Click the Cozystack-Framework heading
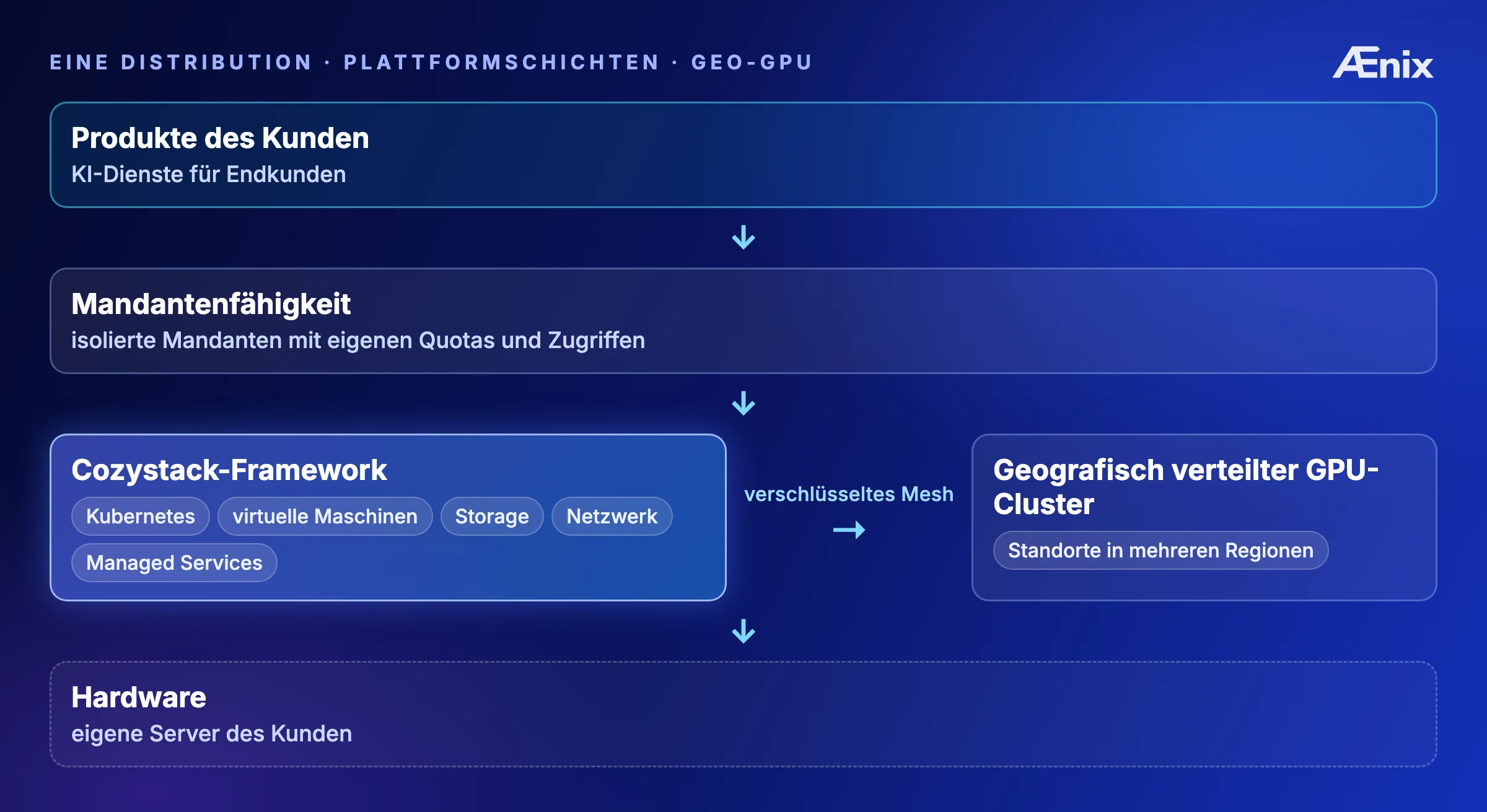The width and height of the screenshot is (1487, 812). (229, 469)
